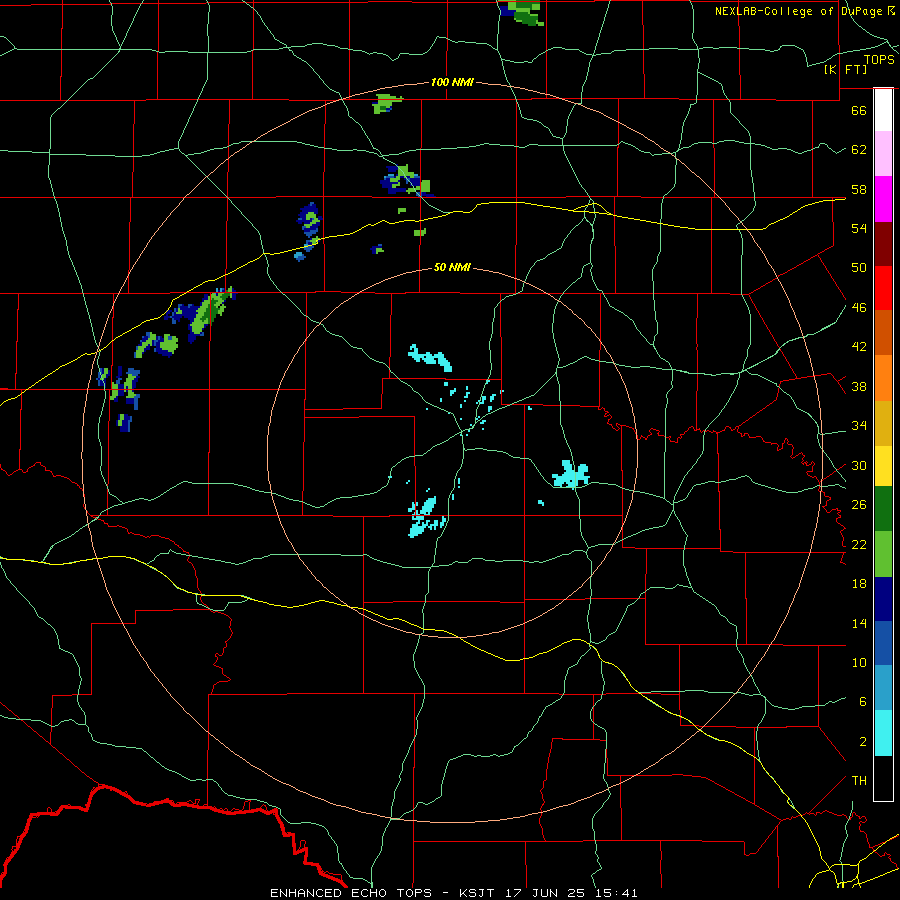Click the legend value 54
The width and height of the screenshot is (900, 900).
click(859, 228)
